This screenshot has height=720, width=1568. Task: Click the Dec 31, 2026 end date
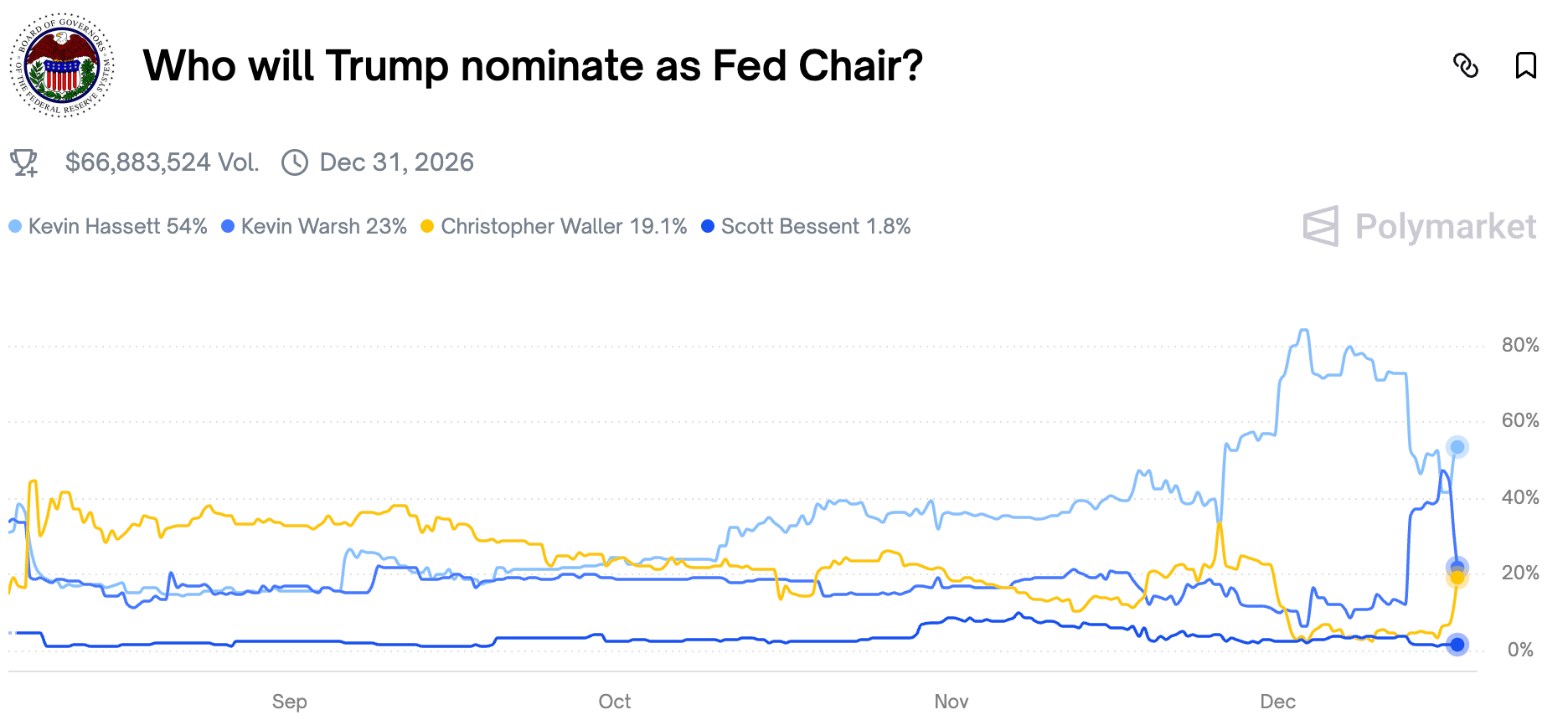(x=396, y=162)
